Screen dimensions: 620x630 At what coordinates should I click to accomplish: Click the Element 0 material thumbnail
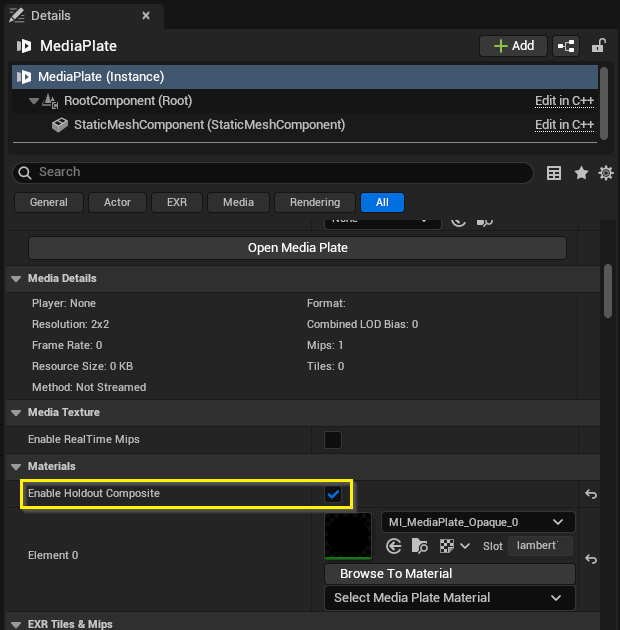pos(348,536)
